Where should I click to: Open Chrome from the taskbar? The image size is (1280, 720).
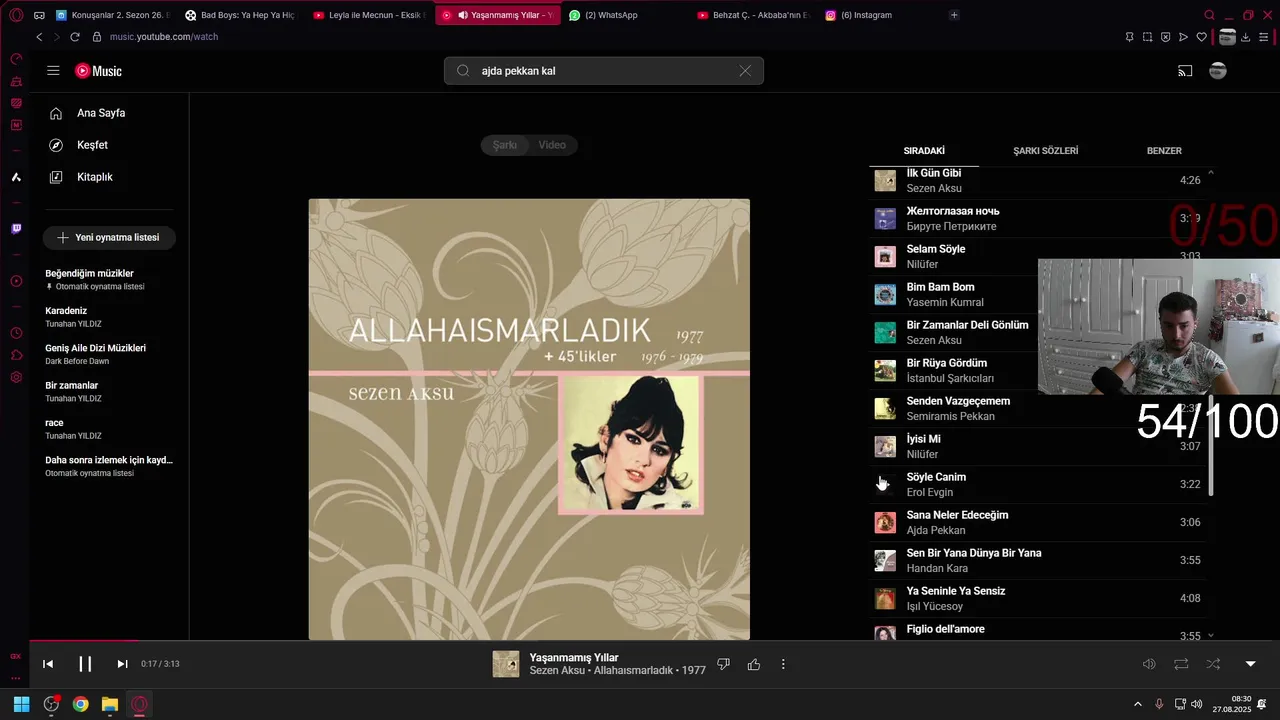pyautogui.click(x=80, y=704)
